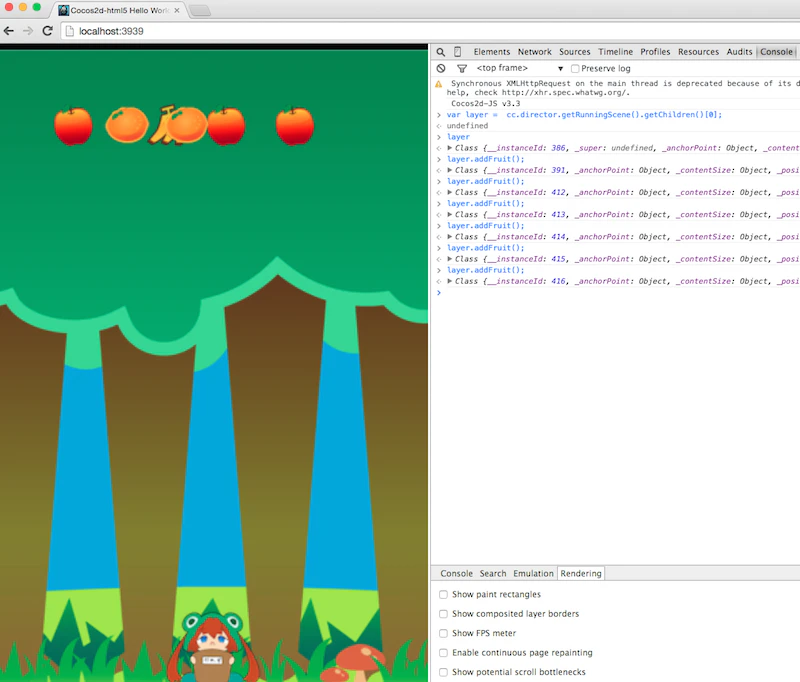Expand the Class object with instanceId 386
The width and height of the screenshot is (800, 682).
tap(449, 148)
